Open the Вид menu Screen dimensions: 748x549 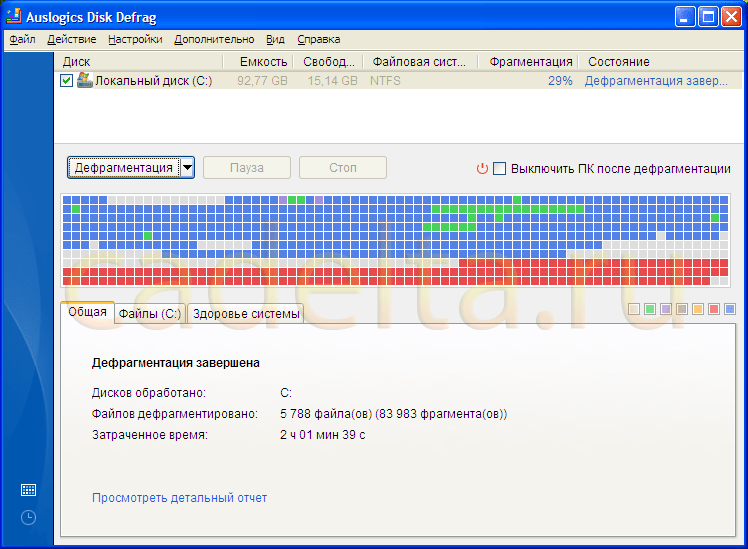point(275,40)
